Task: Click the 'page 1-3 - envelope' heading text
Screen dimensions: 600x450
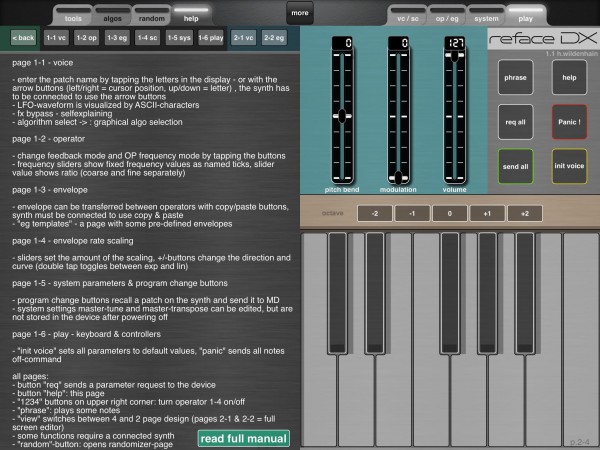Action: tap(50, 190)
